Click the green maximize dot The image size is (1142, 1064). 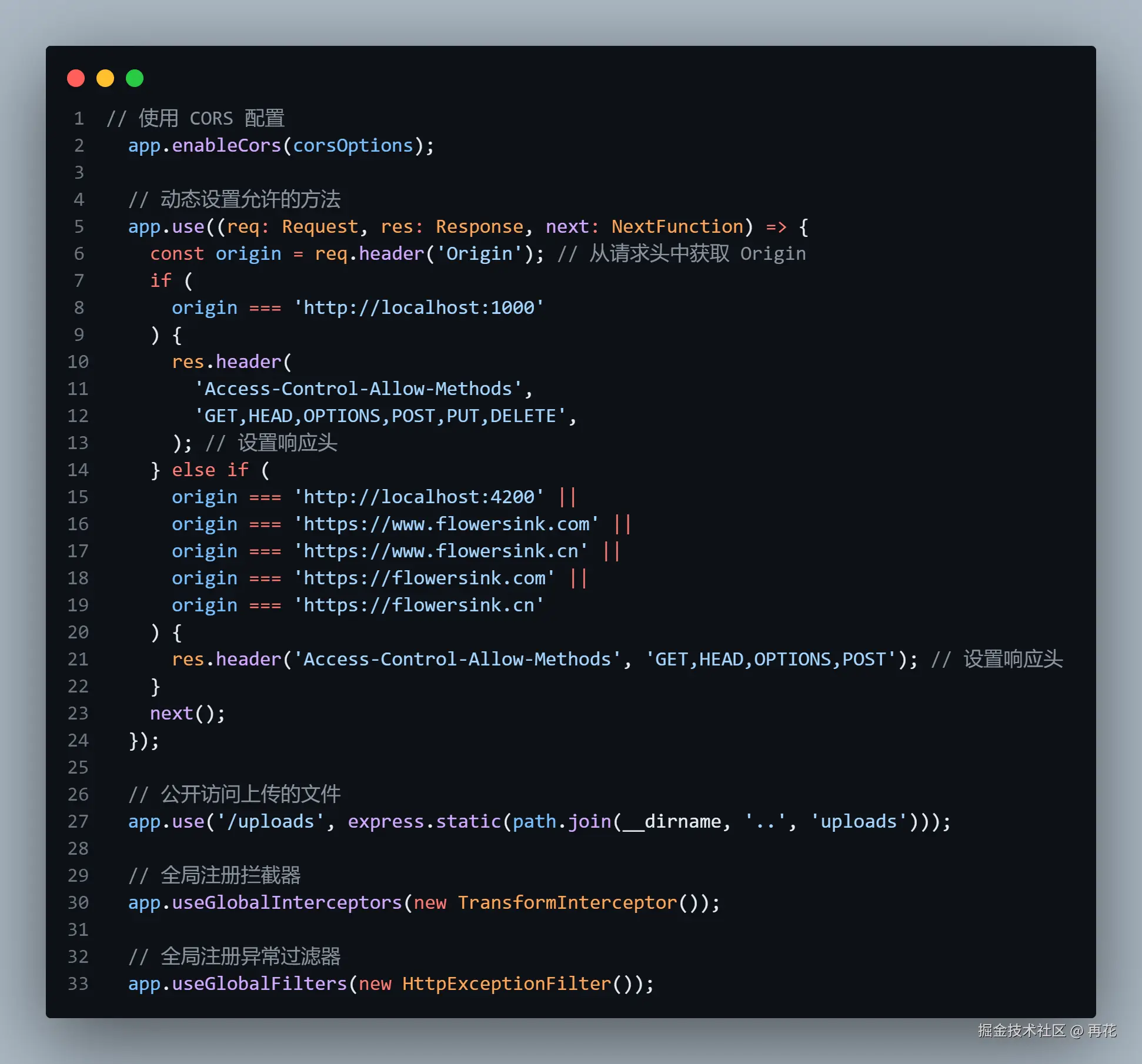tap(135, 78)
